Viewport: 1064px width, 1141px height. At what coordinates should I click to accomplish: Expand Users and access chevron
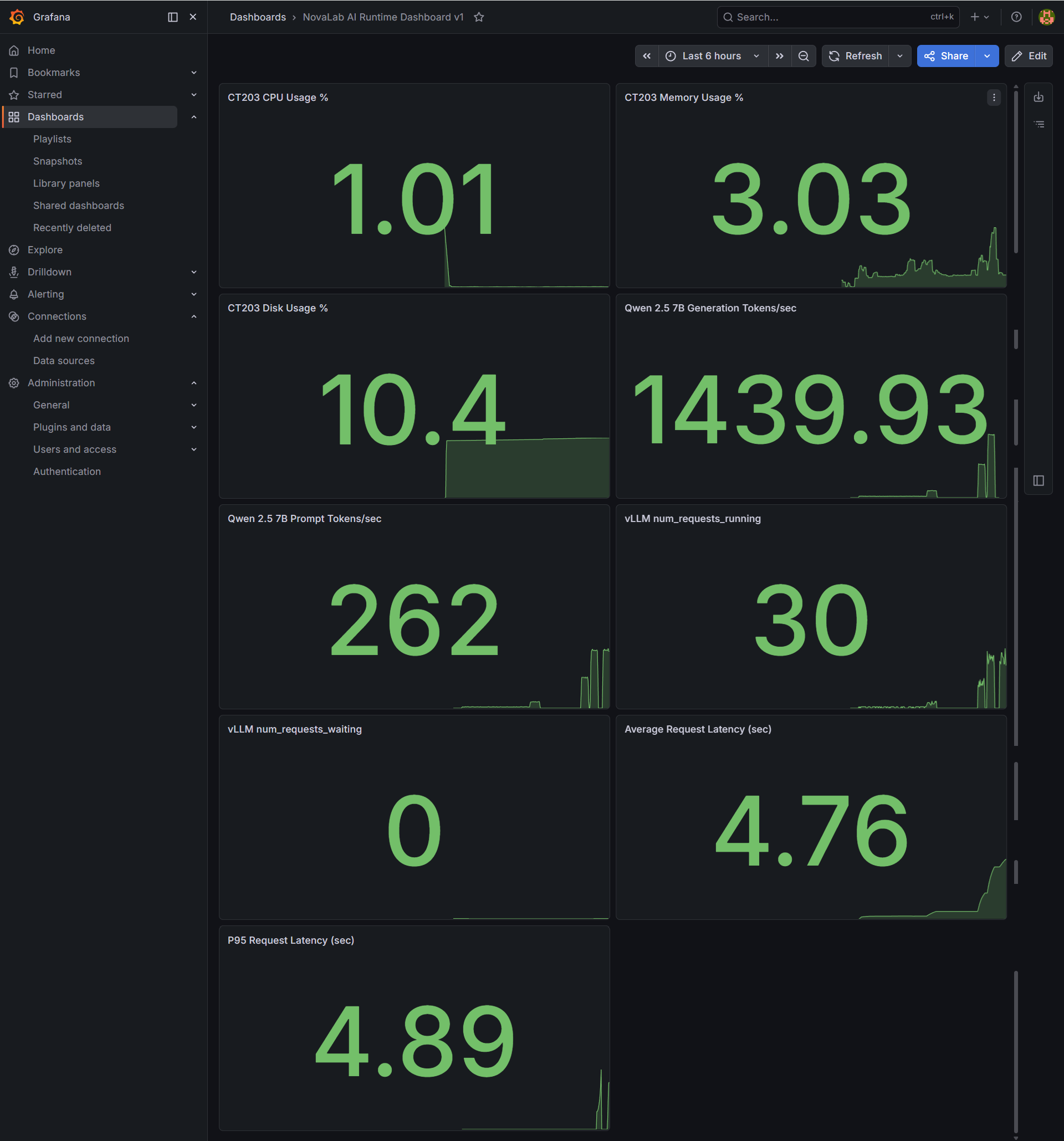point(194,449)
